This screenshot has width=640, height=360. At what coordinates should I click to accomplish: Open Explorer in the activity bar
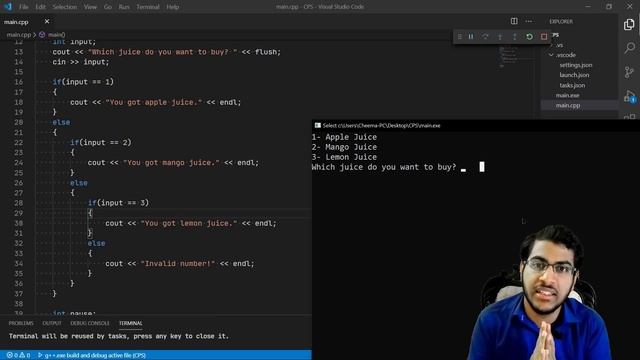(x=629, y=24)
